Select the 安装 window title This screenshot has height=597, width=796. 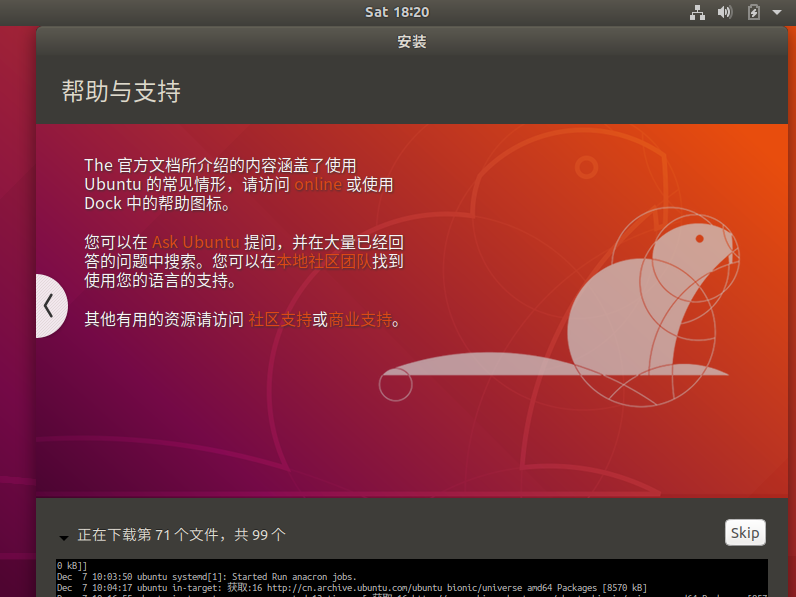pyautogui.click(x=412, y=42)
